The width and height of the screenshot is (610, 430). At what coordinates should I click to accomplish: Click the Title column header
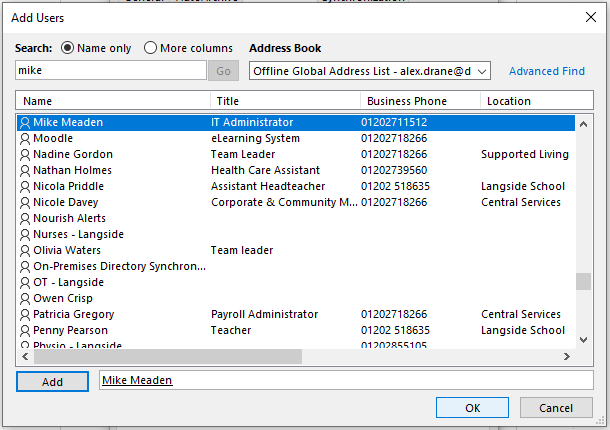tap(285, 101)
